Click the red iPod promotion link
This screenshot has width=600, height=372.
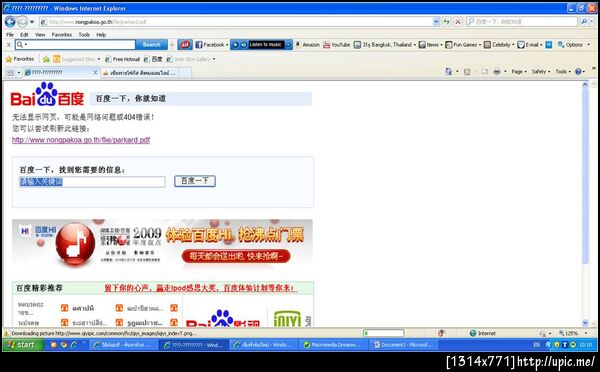[201, 288]
